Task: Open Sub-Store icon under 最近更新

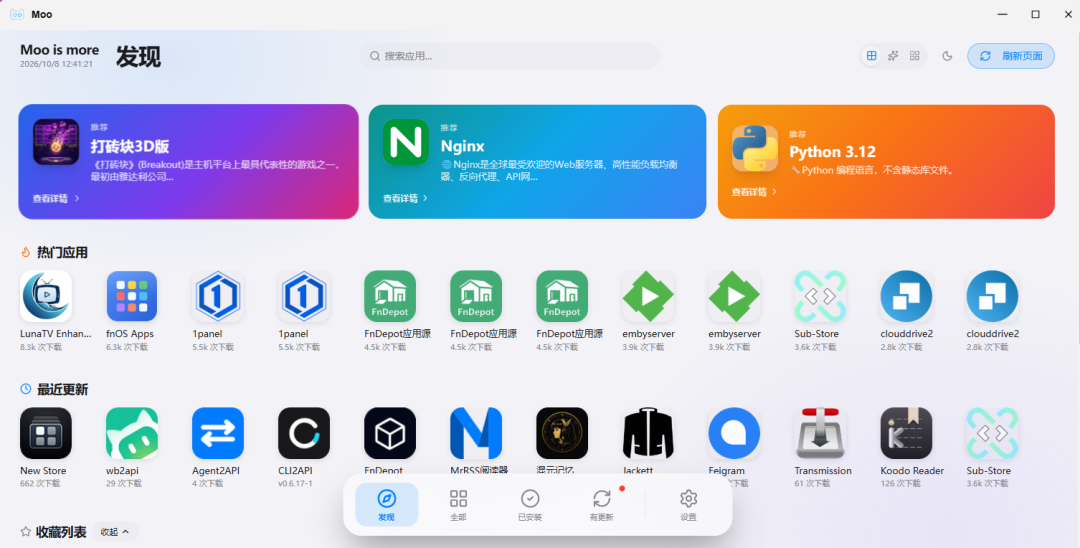Action: pyautogui.click(x=992, y=433)
